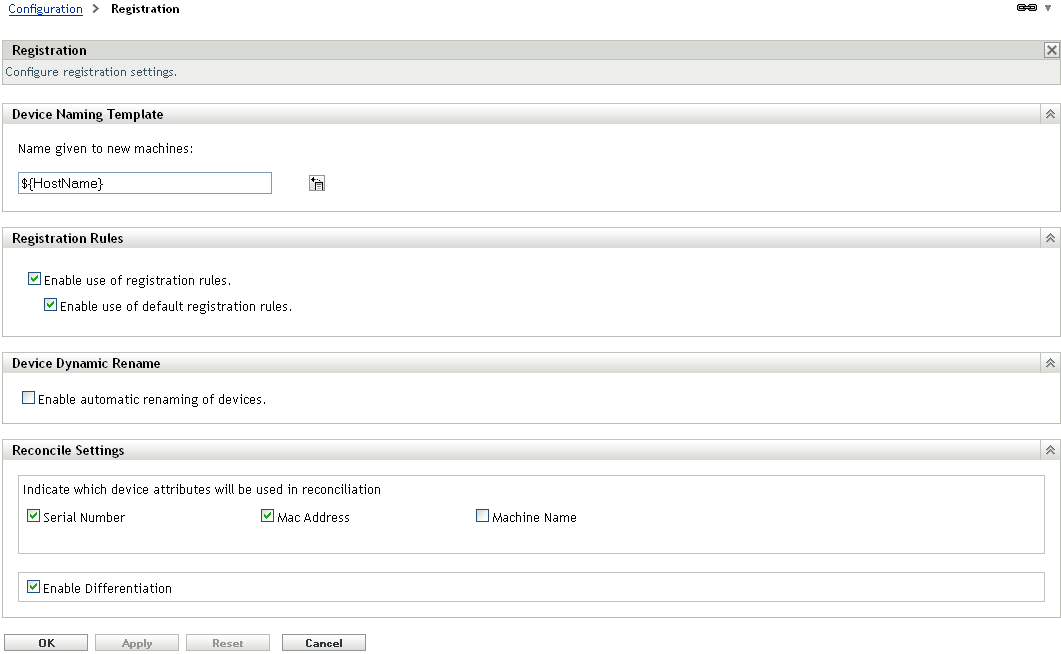Disable the Enable Differentiation option
Screen dimensions: 1061x654
tap(33, 586)
